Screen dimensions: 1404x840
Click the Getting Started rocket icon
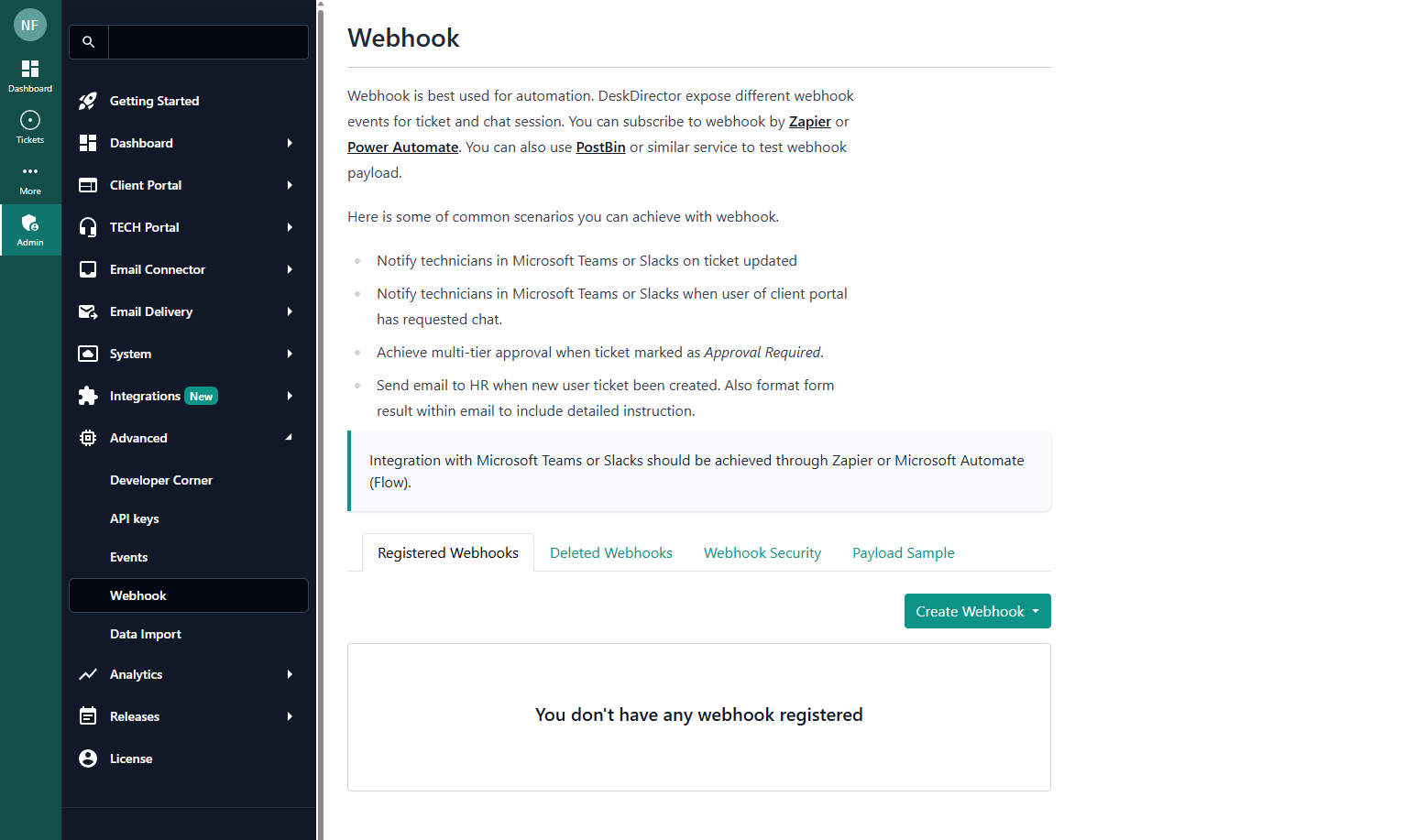[x=88, y=101]
